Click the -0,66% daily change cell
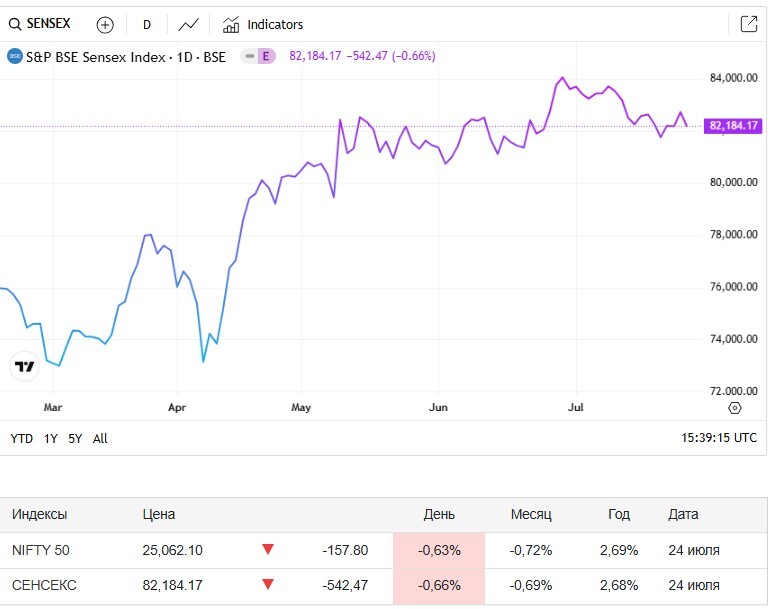This screenshot has width=771, height=609. (439, 586)
